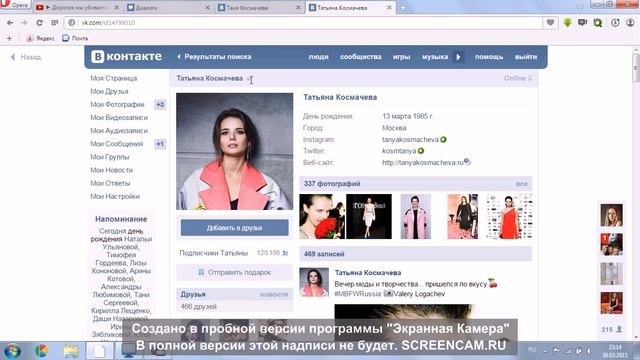Open the tanyakosmacheva.ru website link
This screenshot has width=640, height=360.
tap(423, 162)
